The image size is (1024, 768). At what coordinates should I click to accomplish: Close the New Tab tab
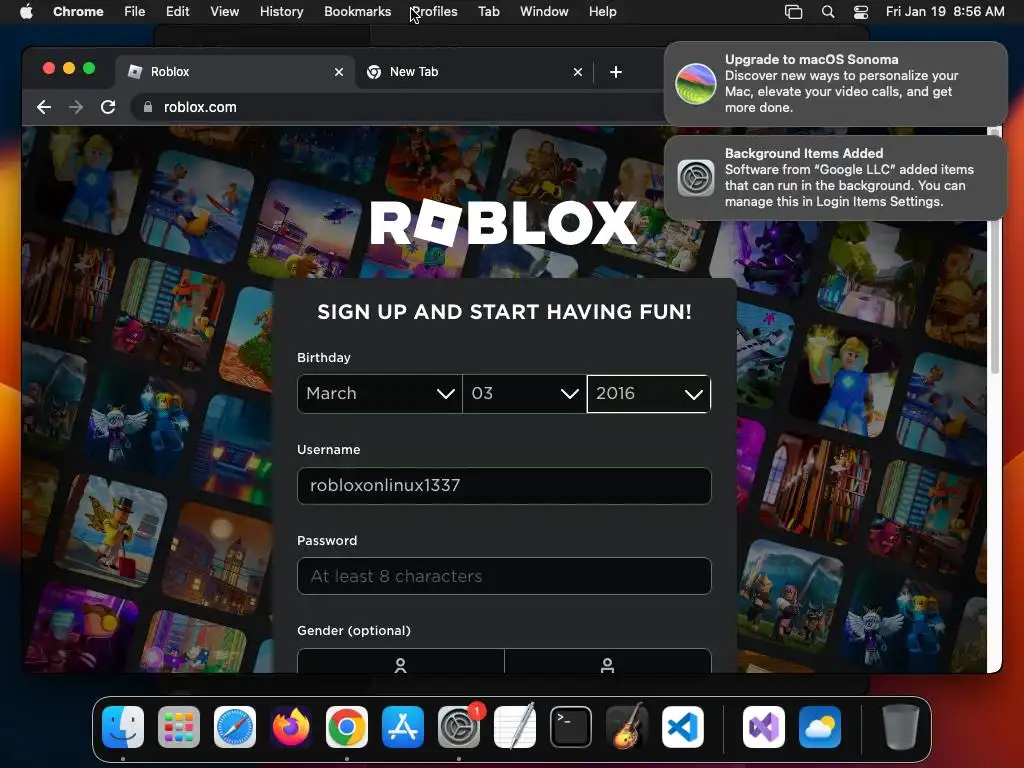click(578, 72)
